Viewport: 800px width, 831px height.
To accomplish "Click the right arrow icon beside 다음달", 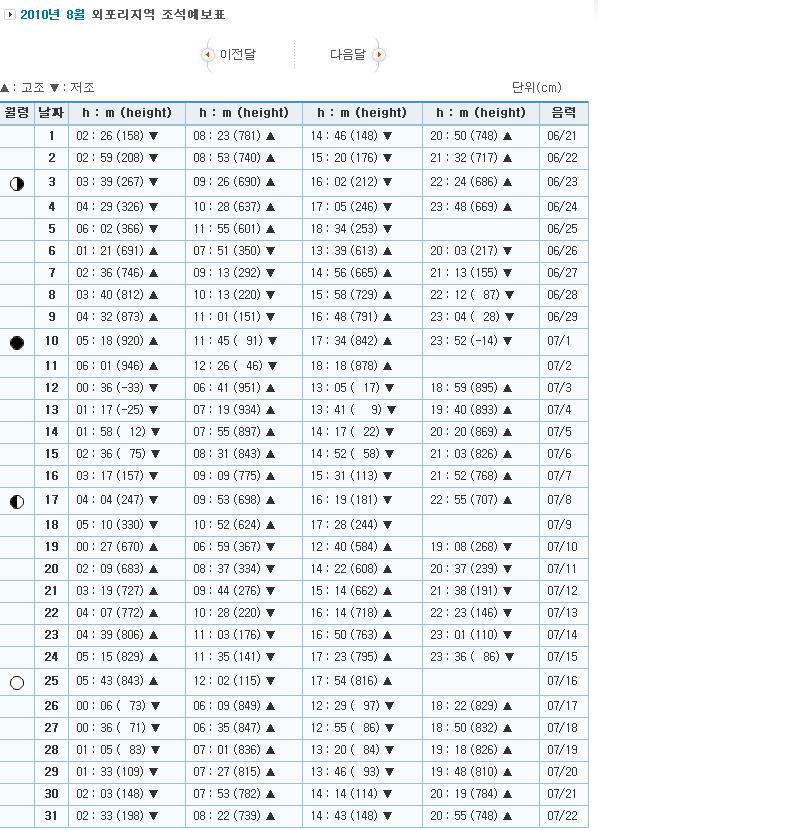I will coord(378,55).
